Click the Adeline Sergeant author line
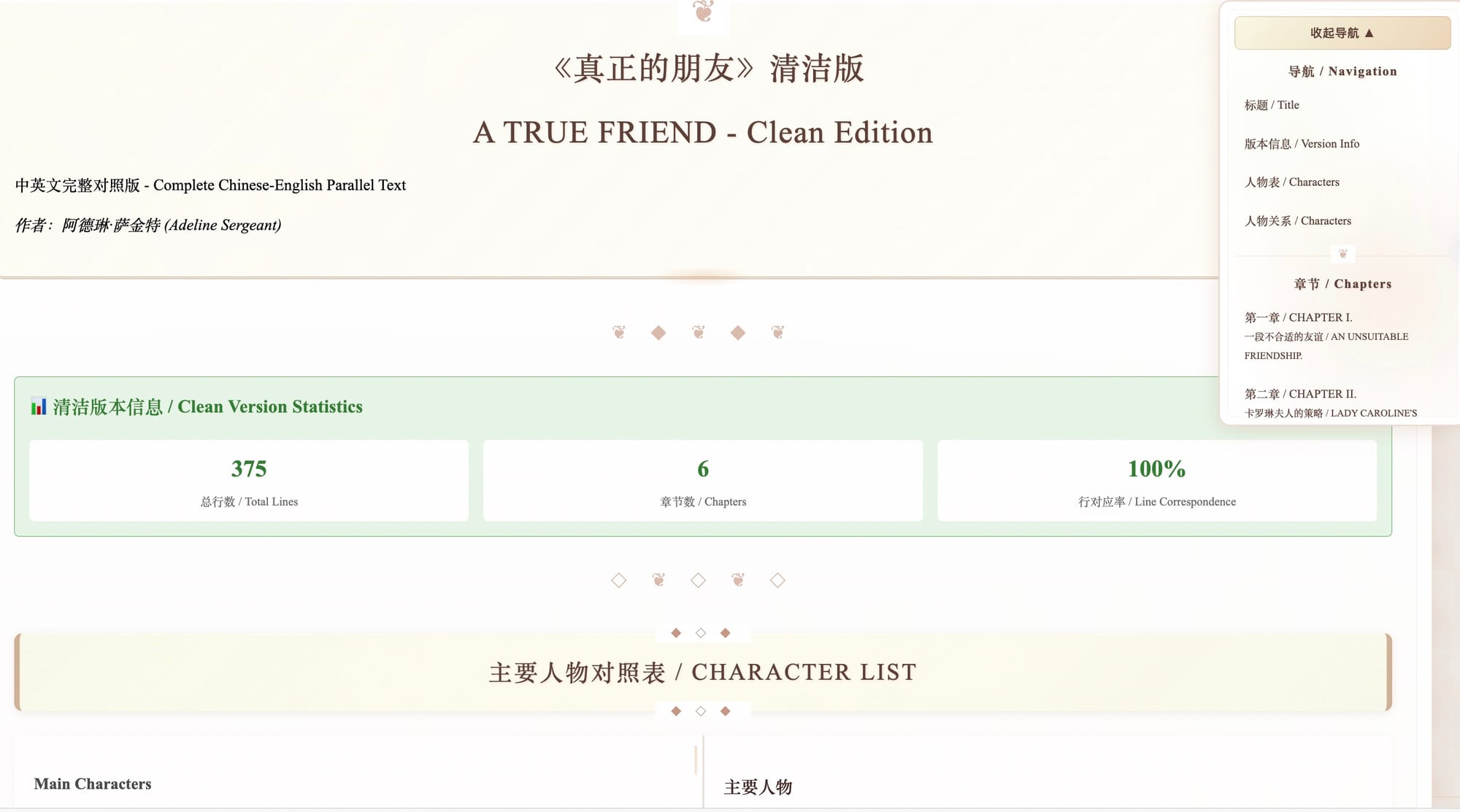 pyautogui.click(x=148, y=225)
